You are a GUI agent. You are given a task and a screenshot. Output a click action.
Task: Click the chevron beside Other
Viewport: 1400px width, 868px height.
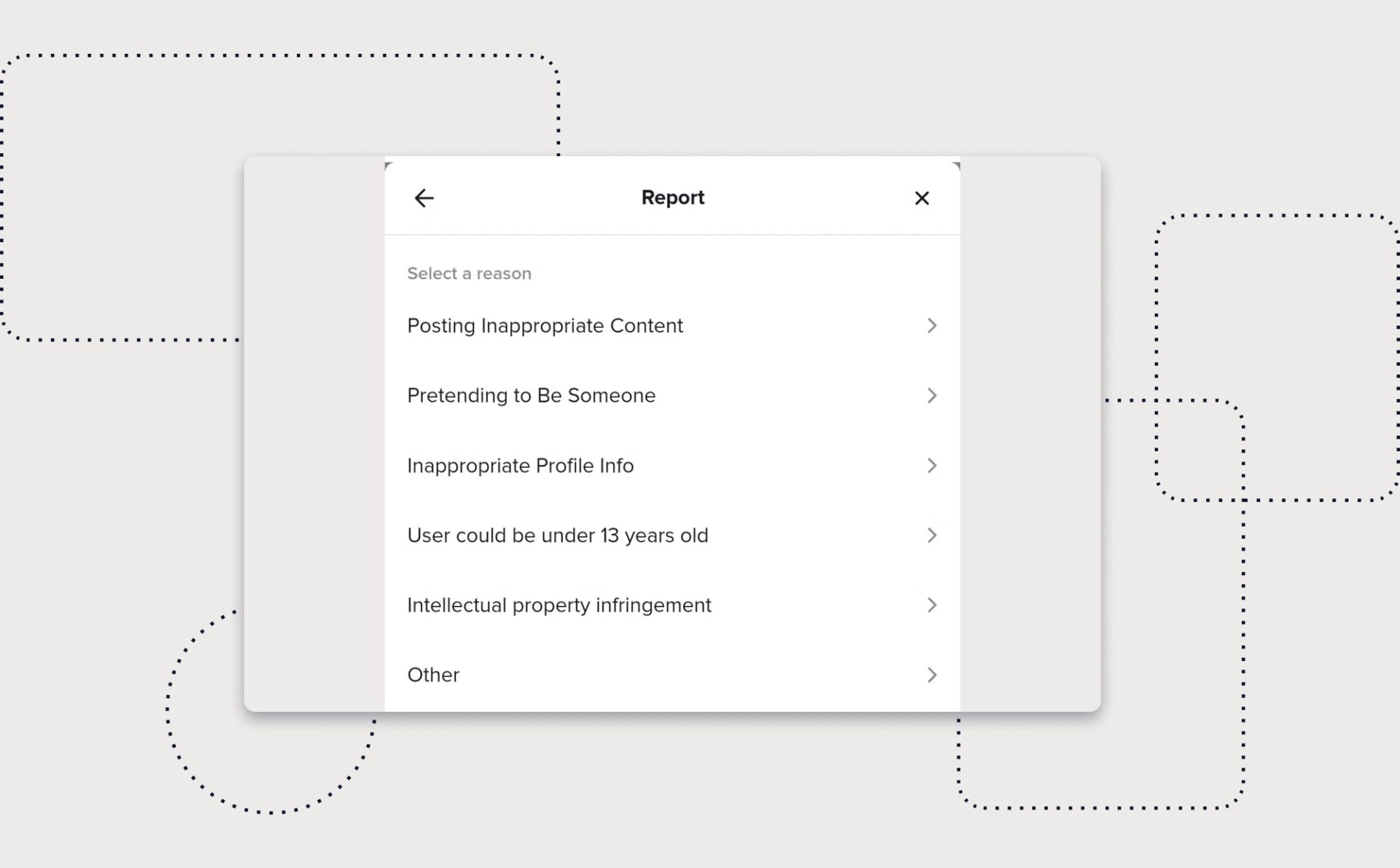coord(932,675)
